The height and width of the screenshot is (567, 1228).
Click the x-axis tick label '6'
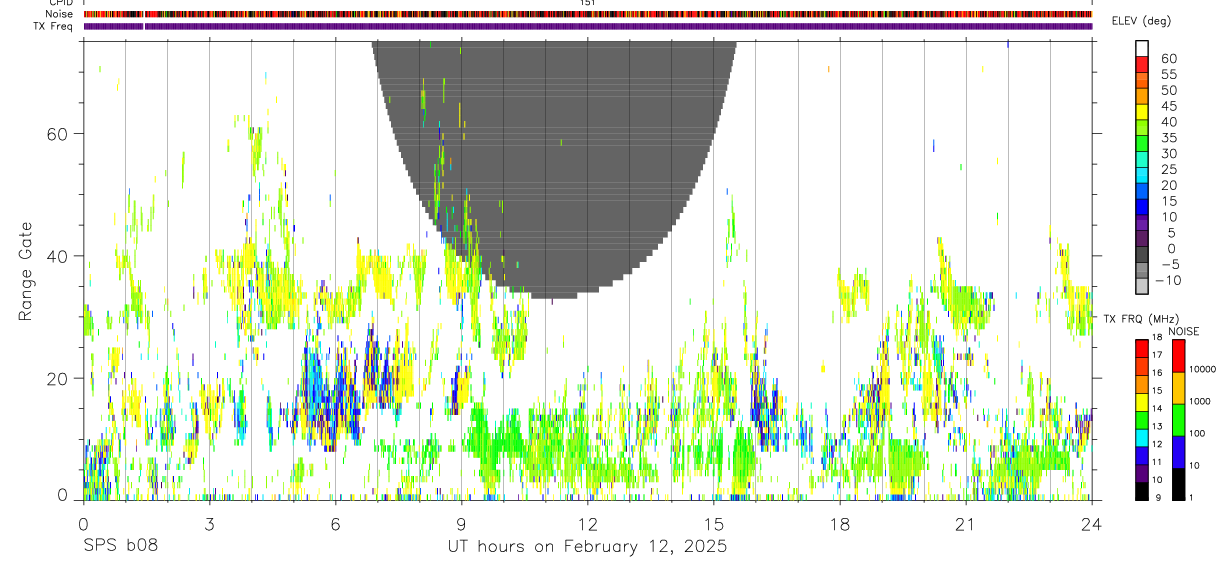coord(335,524)
